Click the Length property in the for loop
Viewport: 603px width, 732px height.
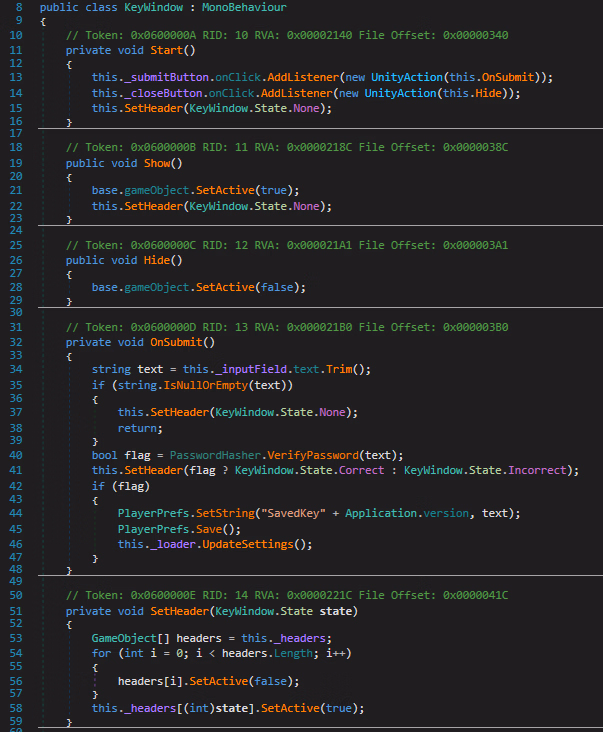click(x=293, y=653)
